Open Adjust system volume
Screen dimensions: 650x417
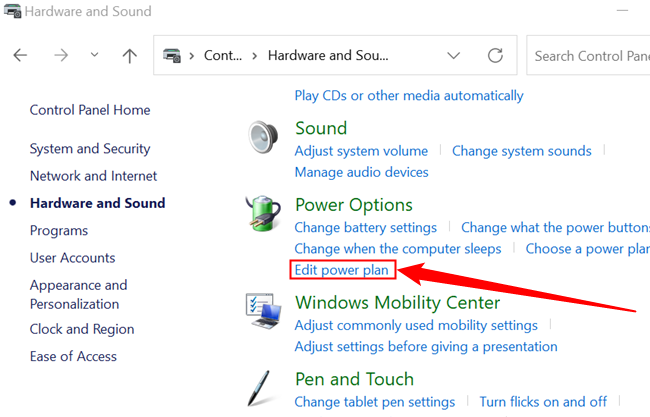pos(361,151)
